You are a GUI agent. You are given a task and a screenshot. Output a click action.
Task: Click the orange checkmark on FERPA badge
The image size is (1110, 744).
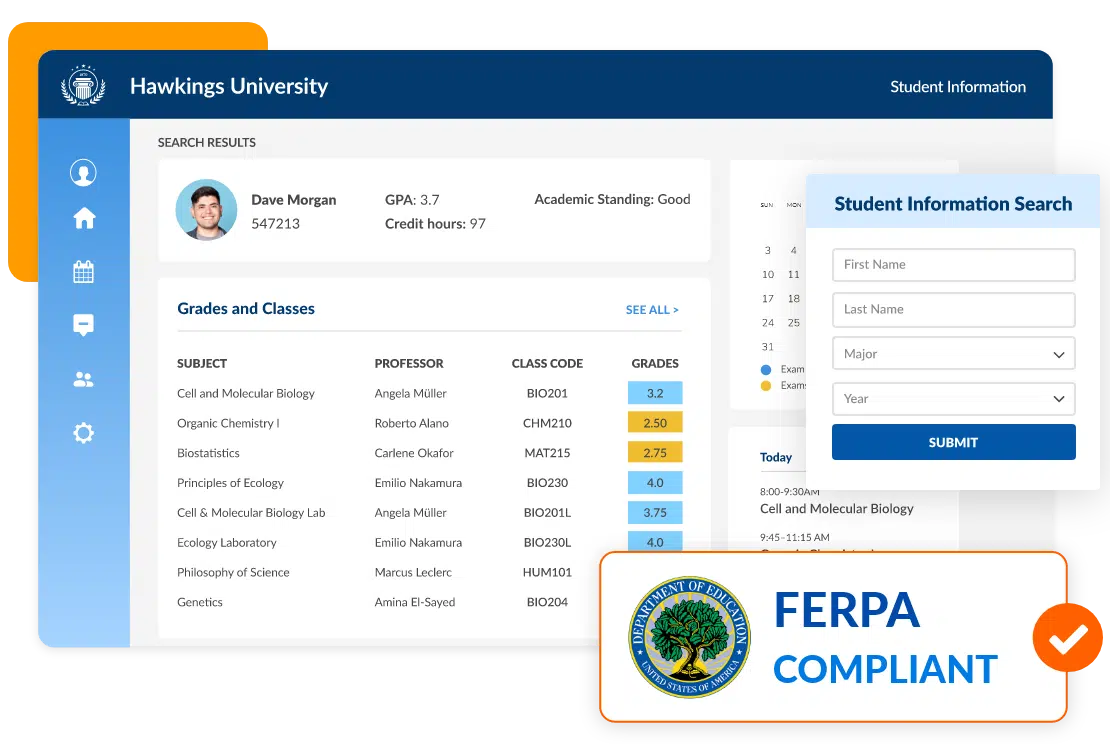pos(1068,637)
